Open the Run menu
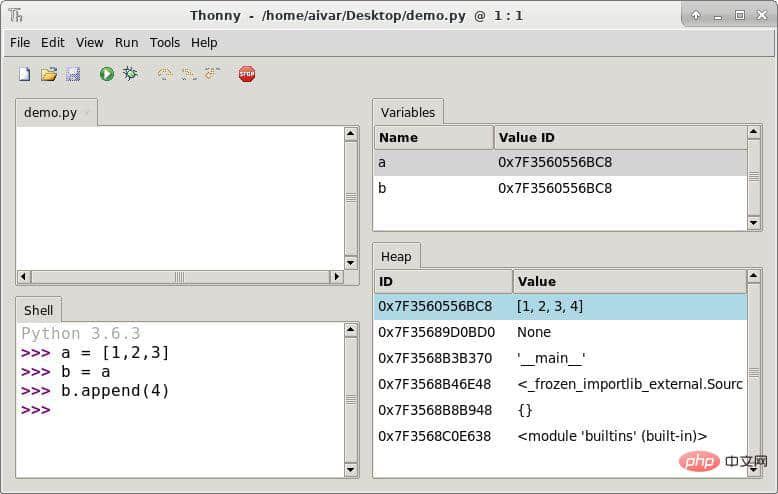This screenshot has width=778, height=494. (x=127, y=43)
